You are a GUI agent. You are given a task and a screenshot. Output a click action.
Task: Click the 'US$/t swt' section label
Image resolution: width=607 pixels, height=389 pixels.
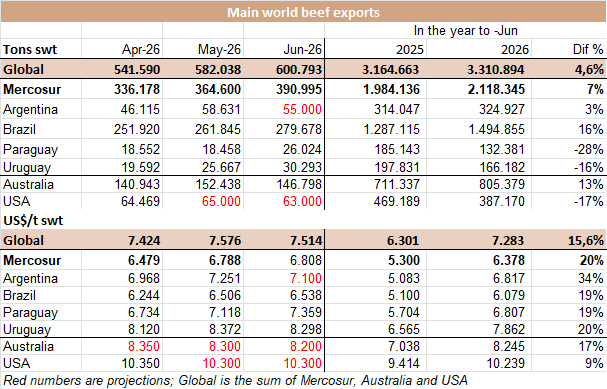33,221
